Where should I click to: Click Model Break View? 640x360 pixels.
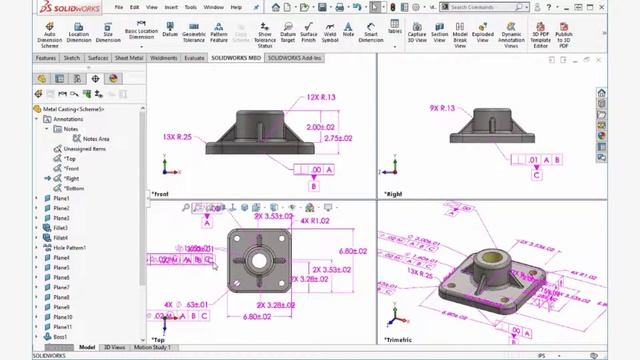pos(460,35)
